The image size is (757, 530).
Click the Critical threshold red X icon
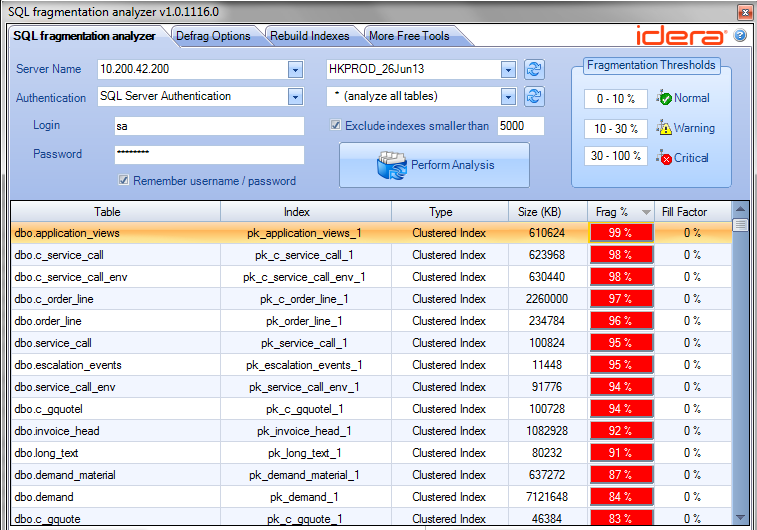click(x=664, y=157)
